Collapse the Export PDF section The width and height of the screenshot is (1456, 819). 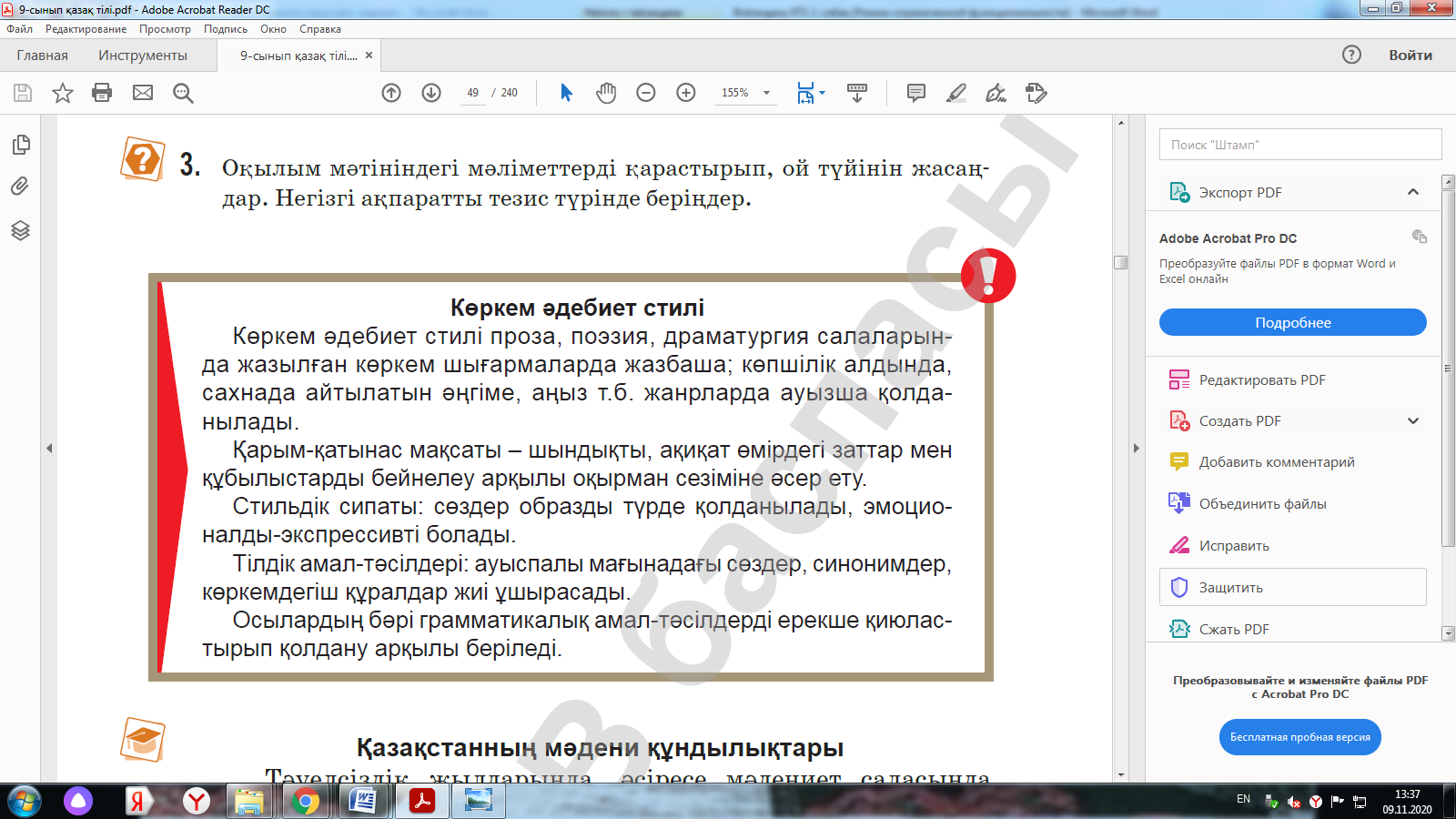1412,192
